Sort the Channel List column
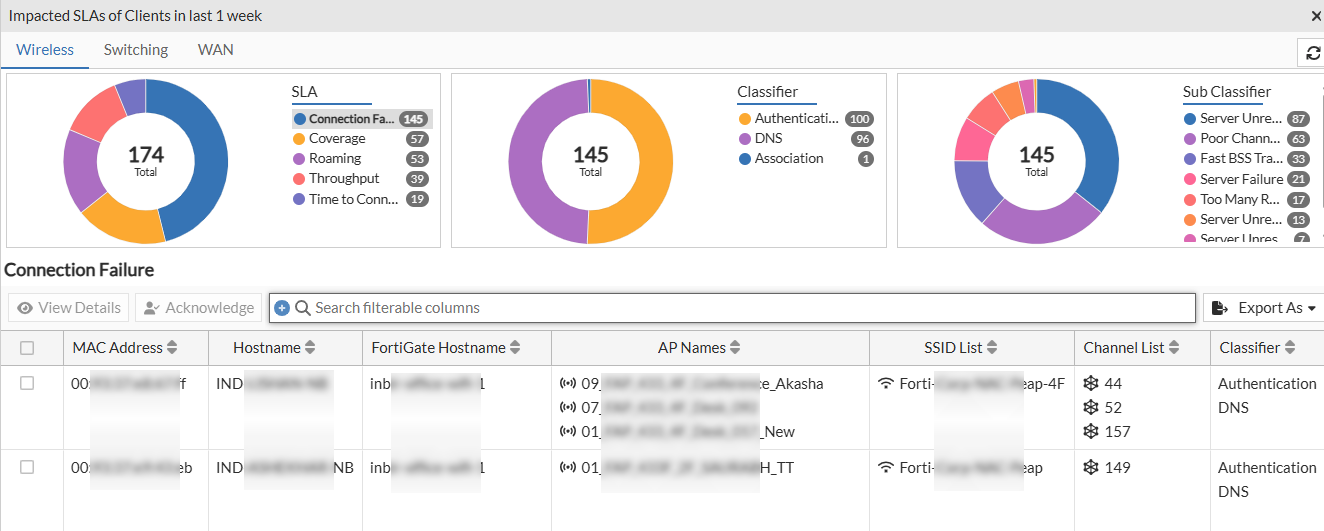This screenshot has width=1324, height=531. tap(1174, 348)
